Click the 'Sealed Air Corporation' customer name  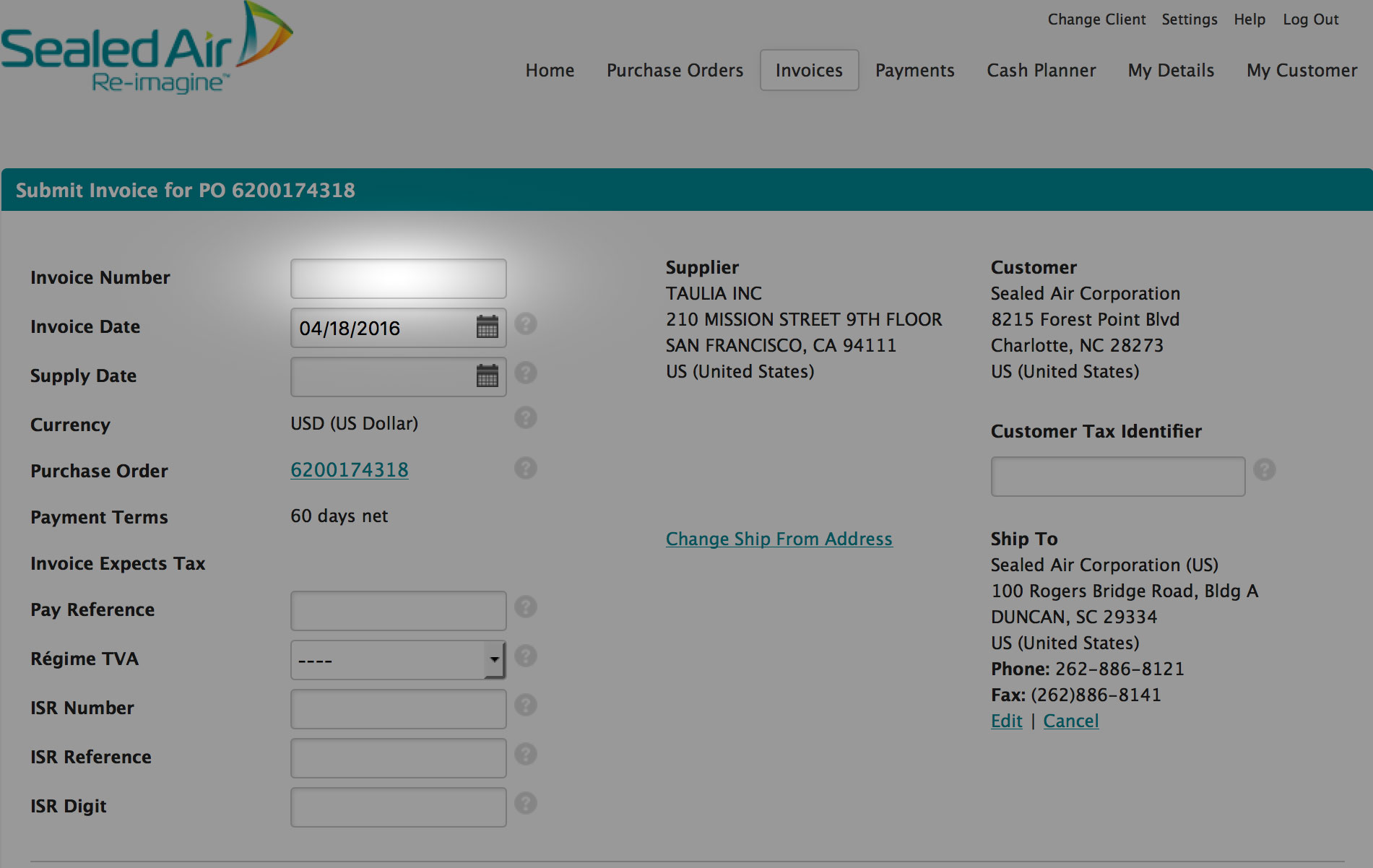pos(1086,293)
